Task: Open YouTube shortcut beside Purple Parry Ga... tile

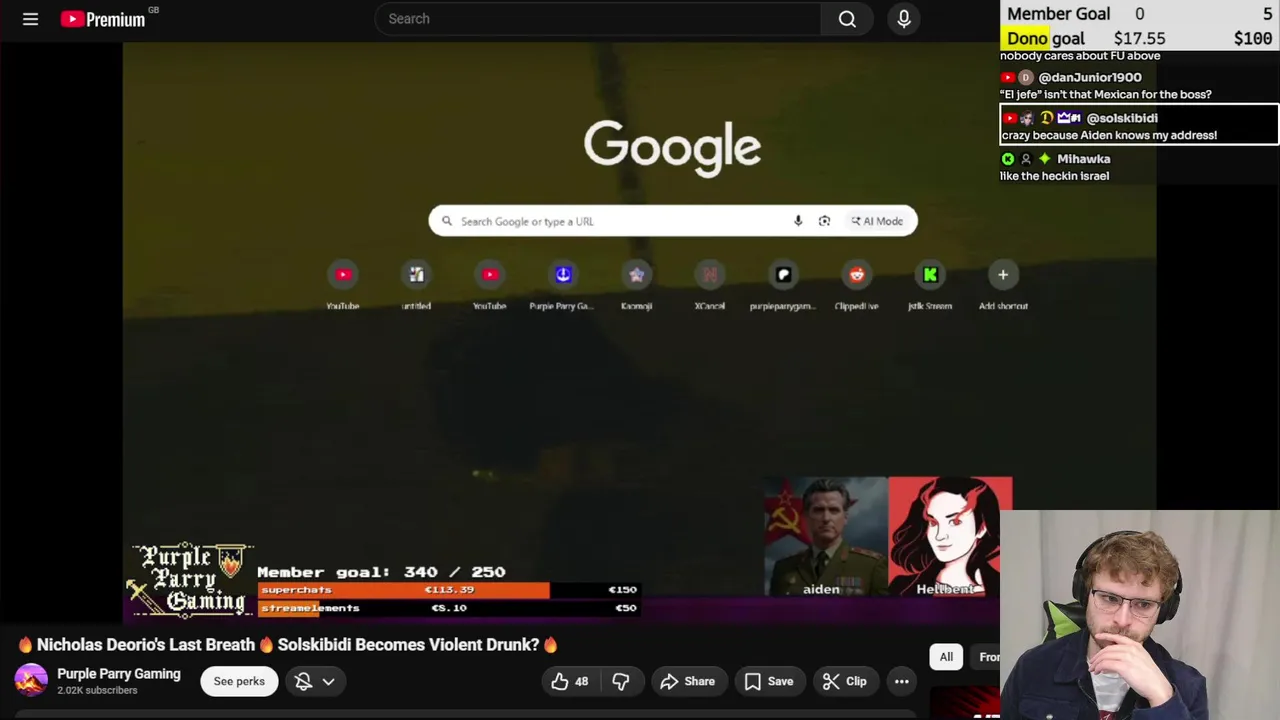Action: pyautogui.click(x=489, y=286)
